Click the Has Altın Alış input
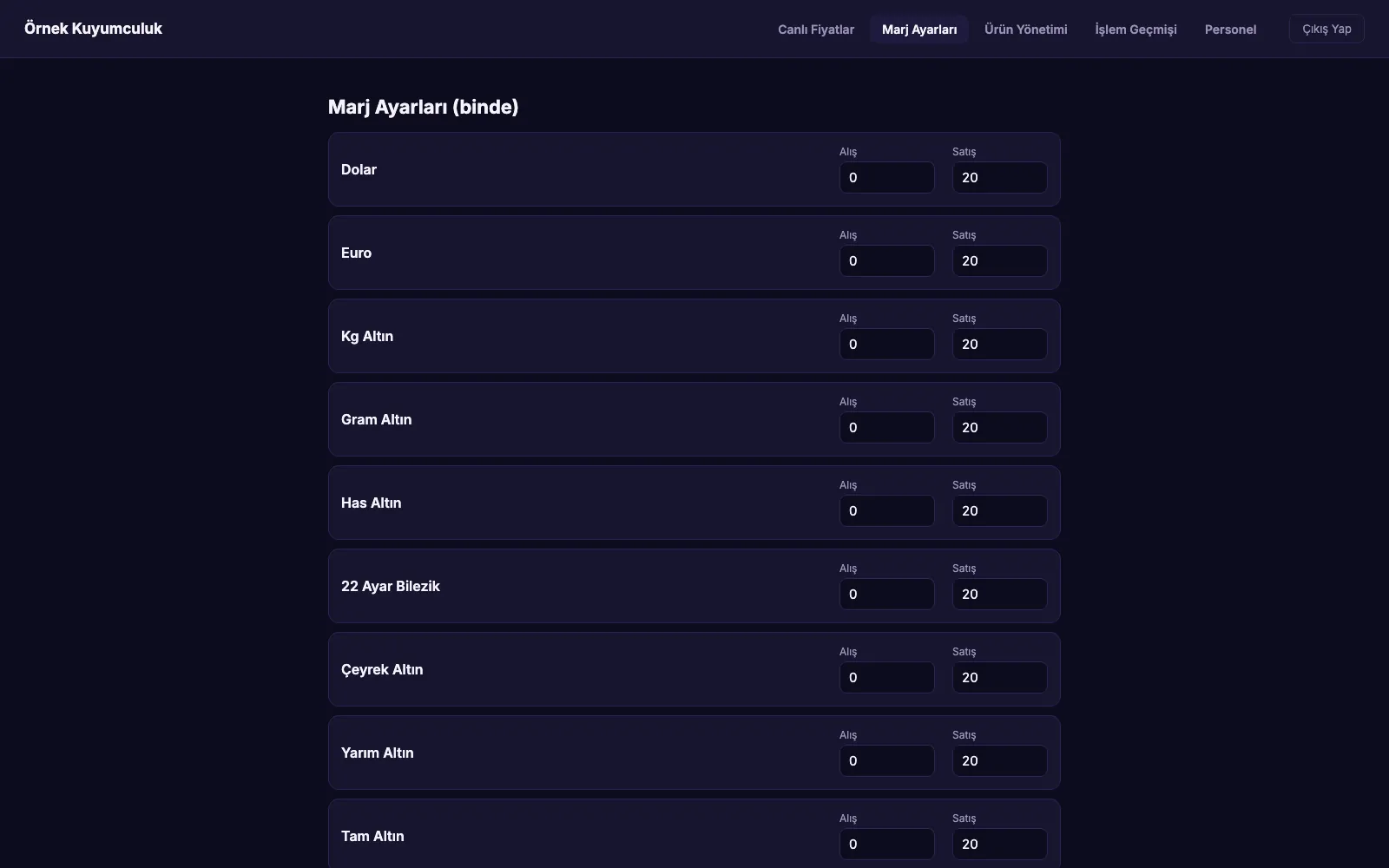1389x868 pixels. click(886, 510)
